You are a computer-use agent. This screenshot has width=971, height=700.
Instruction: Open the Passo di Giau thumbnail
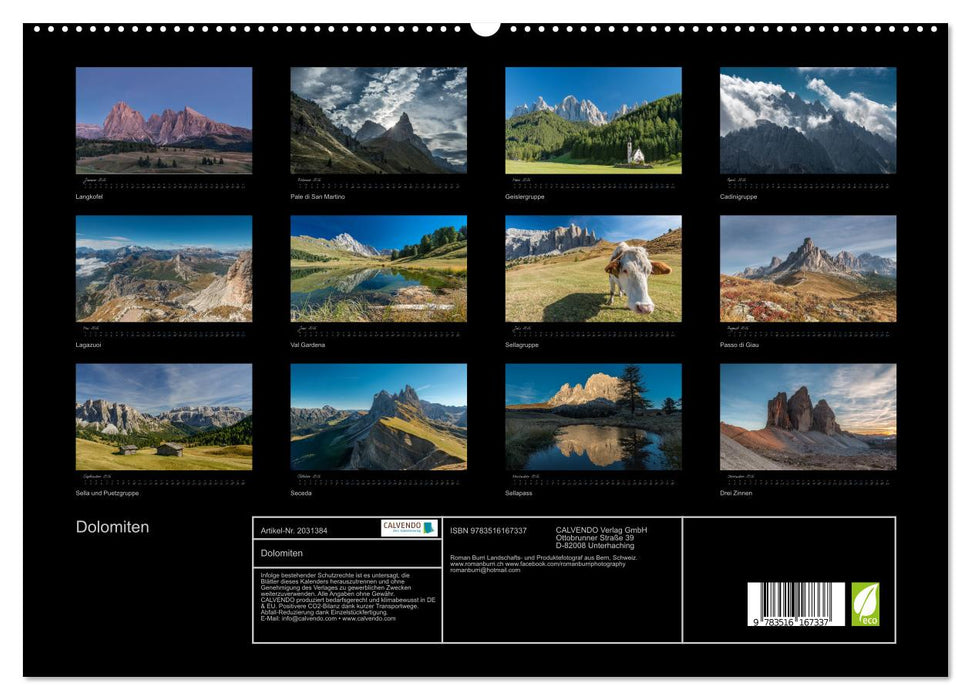808,272
